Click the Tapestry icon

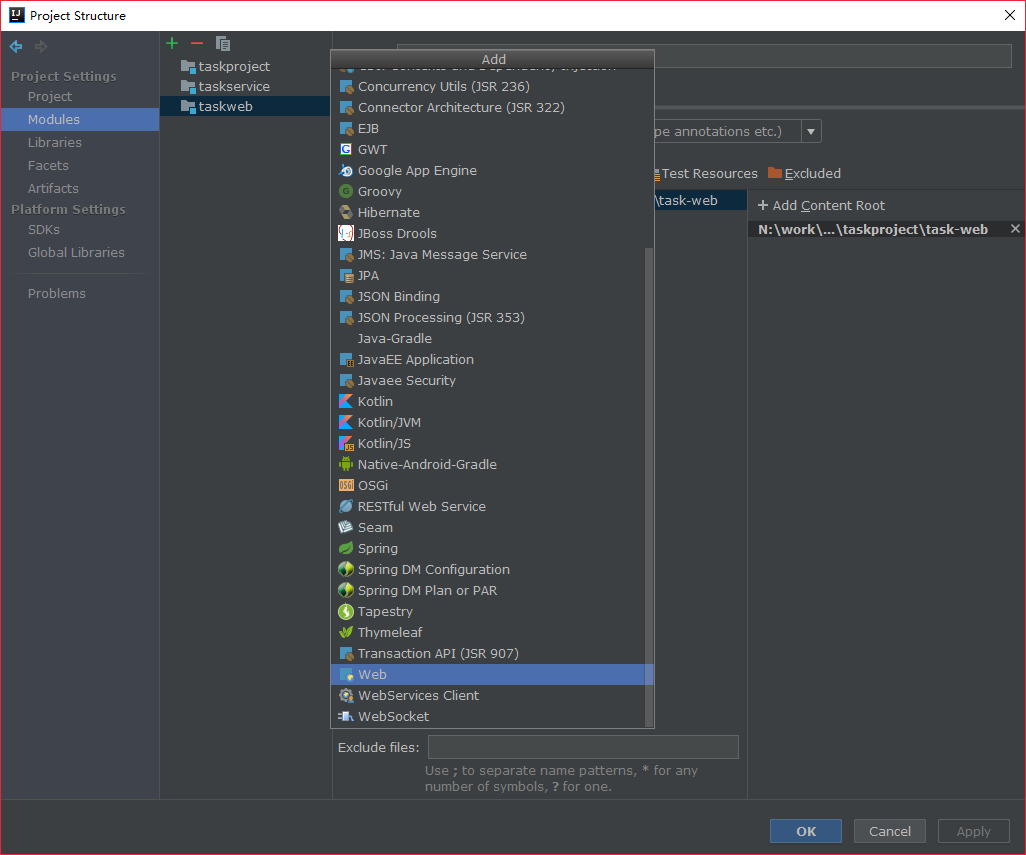coord(346,611)
